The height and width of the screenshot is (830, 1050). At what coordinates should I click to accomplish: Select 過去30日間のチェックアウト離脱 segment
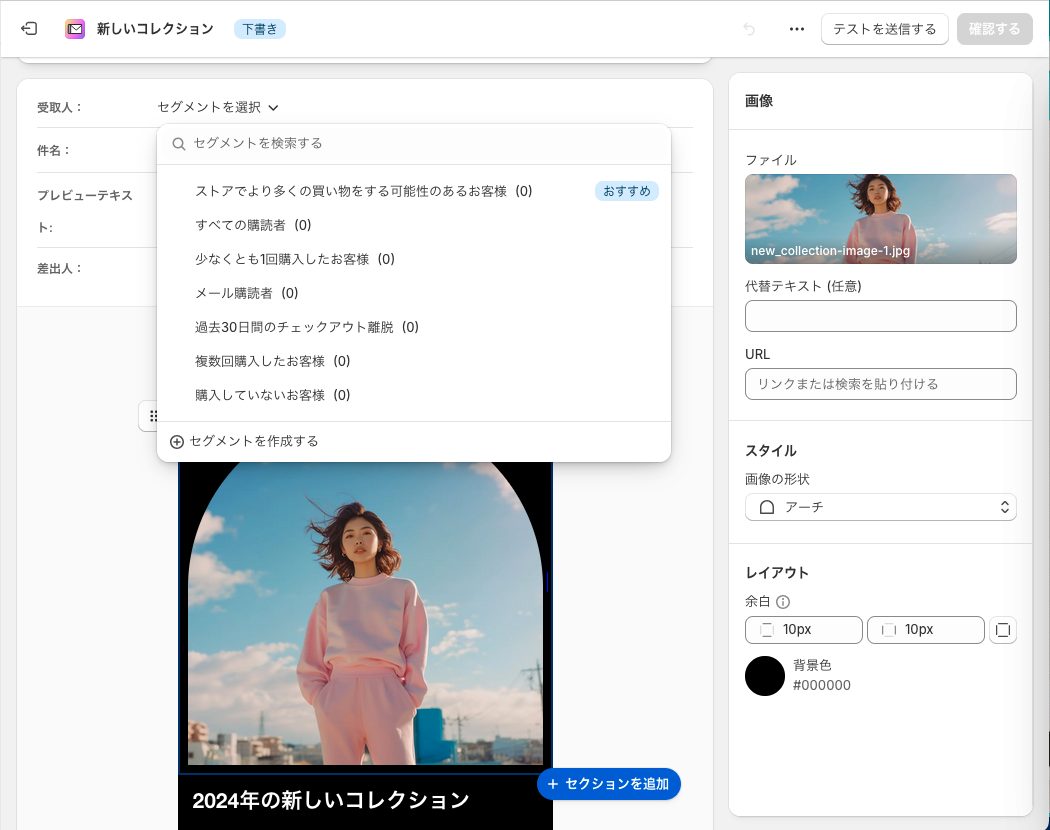click(x=413, y=327)
